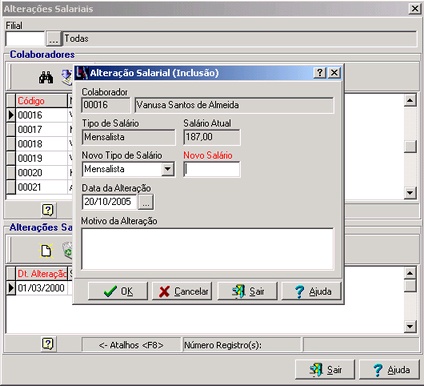Select row 00017 in the Código column
Viewport: 424px width, 386px height.
click(x=42, y=129)
